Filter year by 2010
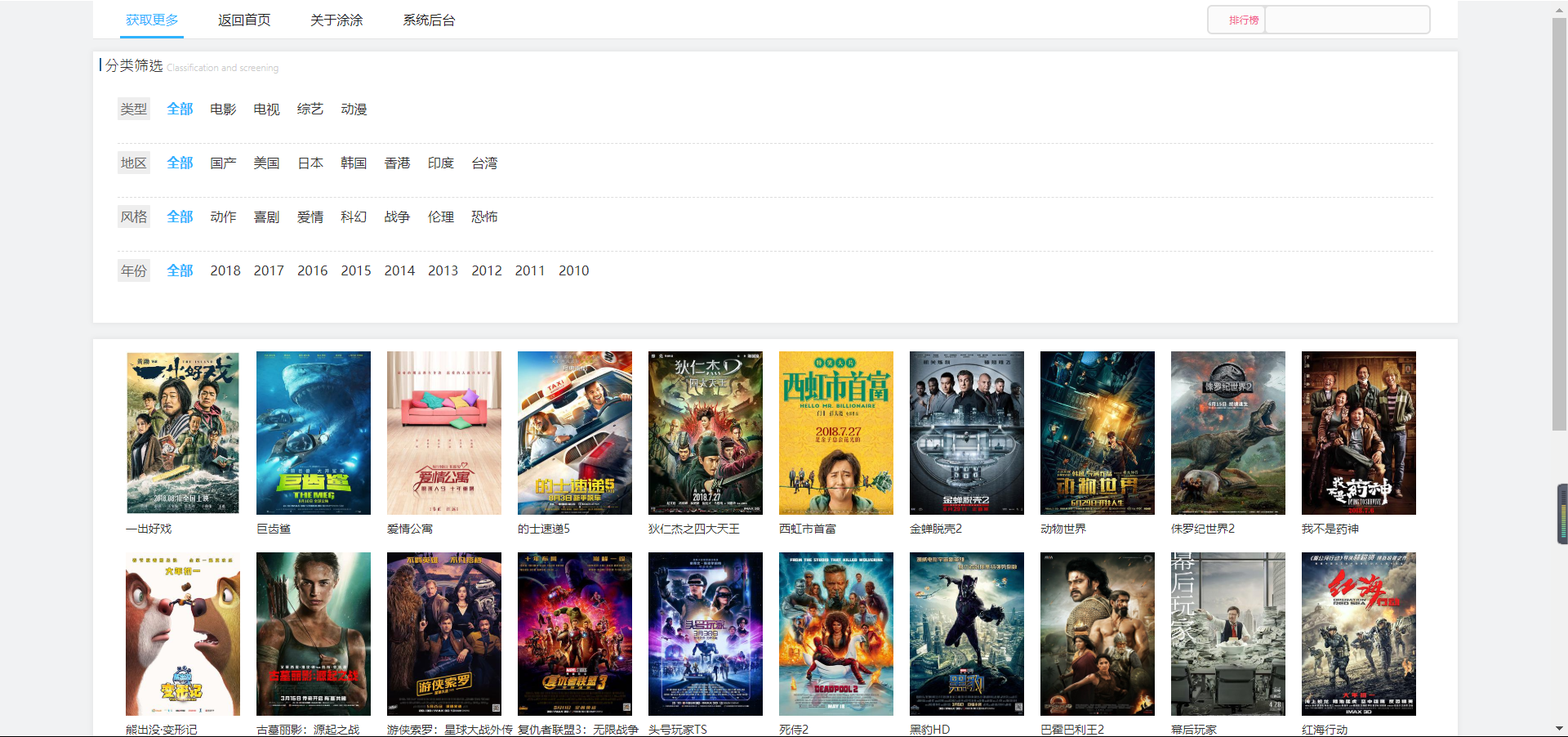 (574, 270)
